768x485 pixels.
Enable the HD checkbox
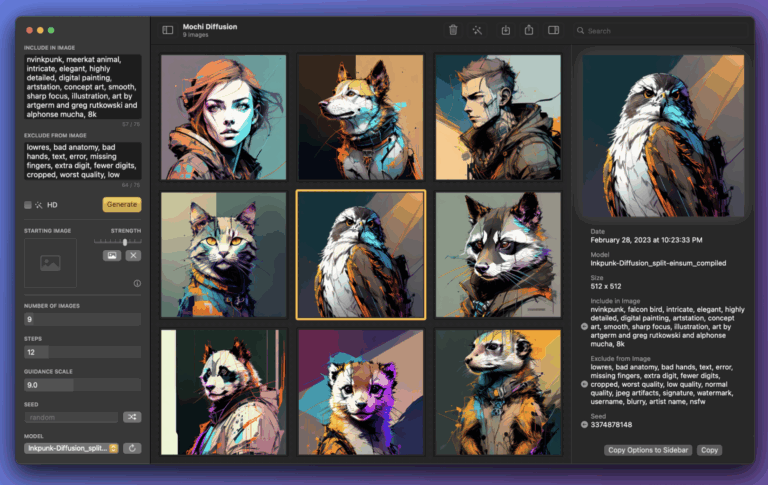[28, 205]
